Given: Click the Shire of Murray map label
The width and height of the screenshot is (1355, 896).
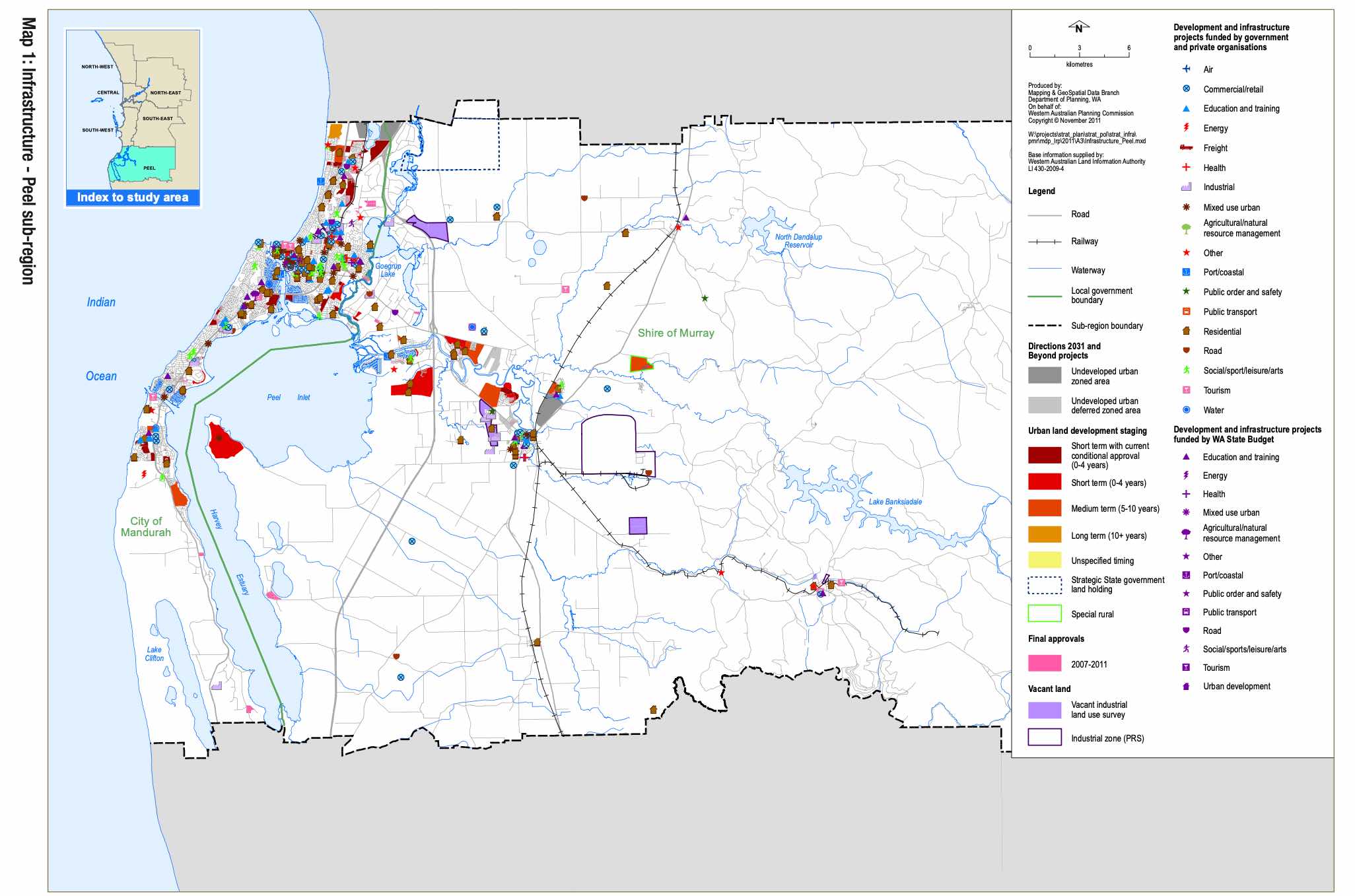Looking at the screenshot, I should pyautogui.click(x=676, y=333).
